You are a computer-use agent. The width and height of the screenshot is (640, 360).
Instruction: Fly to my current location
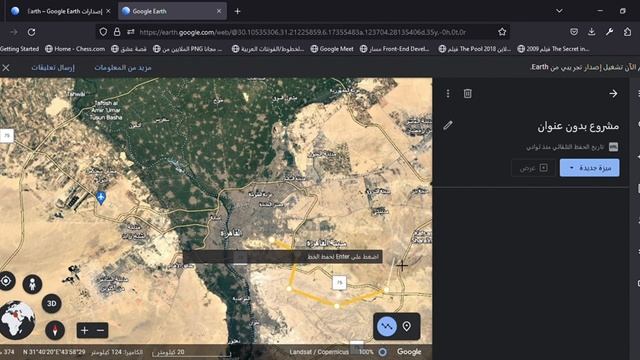[x=6, y=281]
